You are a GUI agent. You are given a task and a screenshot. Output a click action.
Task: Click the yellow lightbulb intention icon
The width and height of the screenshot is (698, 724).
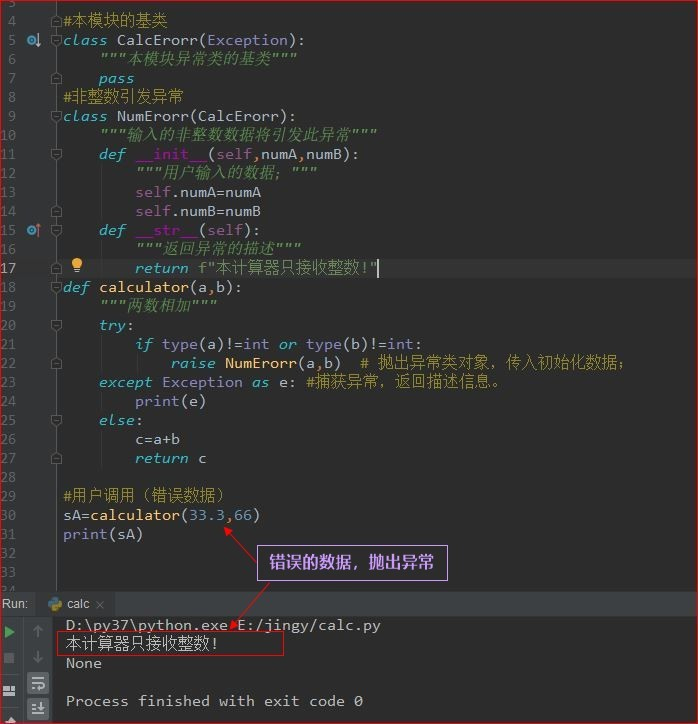click(x=76, y=266)
